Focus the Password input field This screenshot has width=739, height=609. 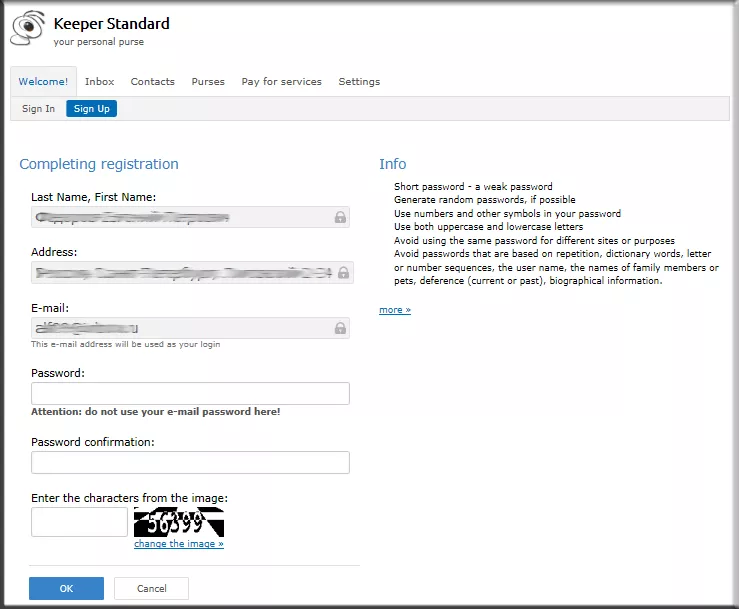coord(190,393)
